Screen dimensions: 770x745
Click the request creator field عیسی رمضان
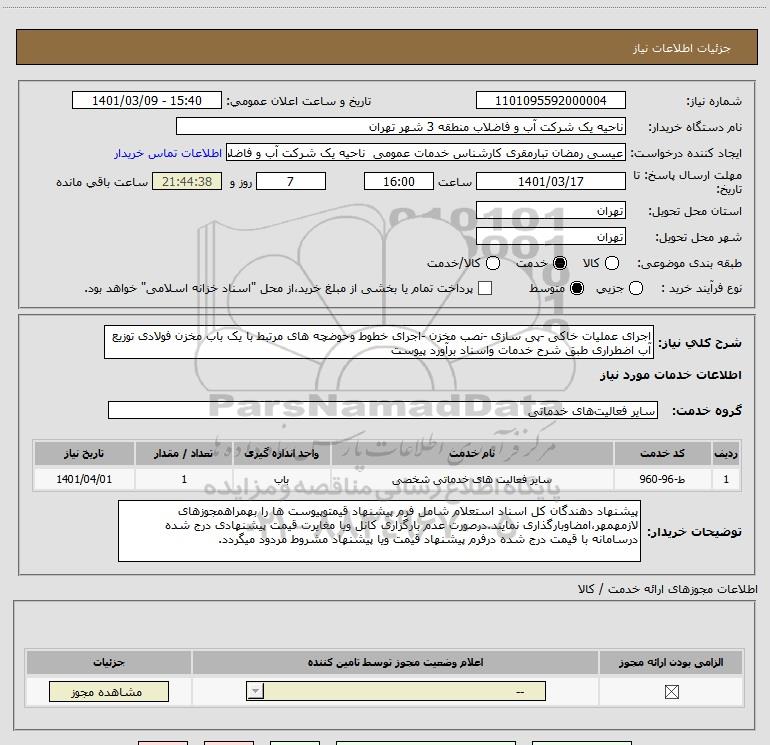pos(425,153)
